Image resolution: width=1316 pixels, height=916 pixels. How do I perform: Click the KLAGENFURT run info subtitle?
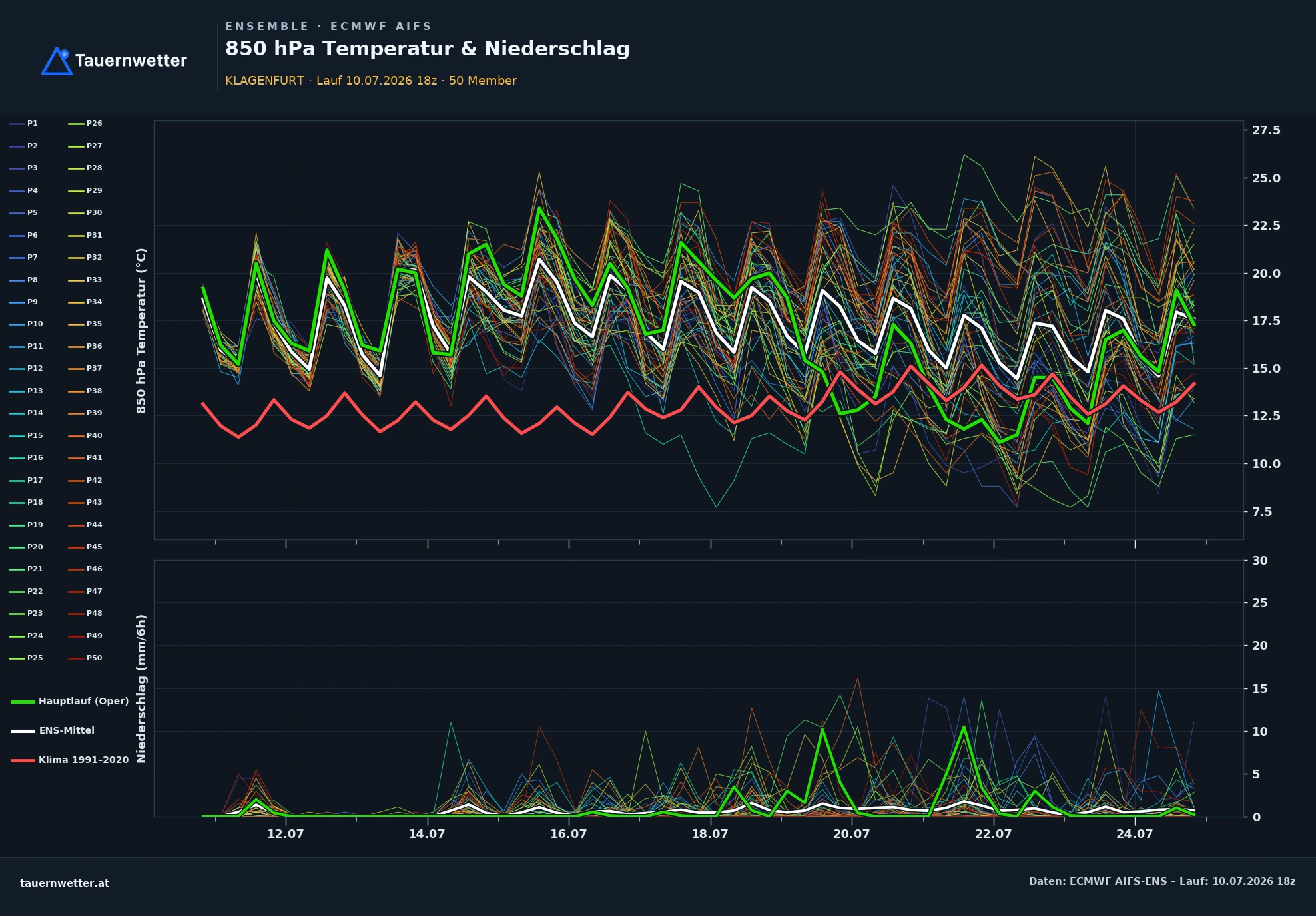(371, 81)
